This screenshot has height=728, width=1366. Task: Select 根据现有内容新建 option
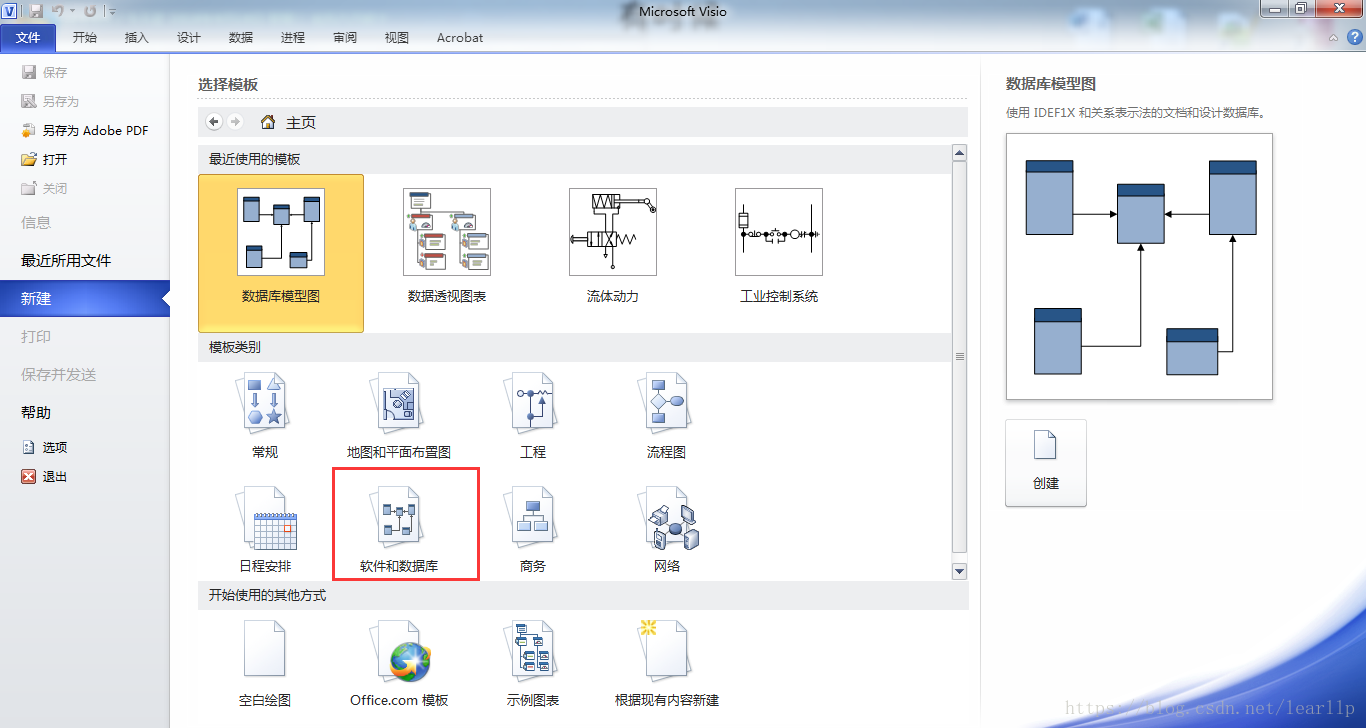tap(667, 664)
